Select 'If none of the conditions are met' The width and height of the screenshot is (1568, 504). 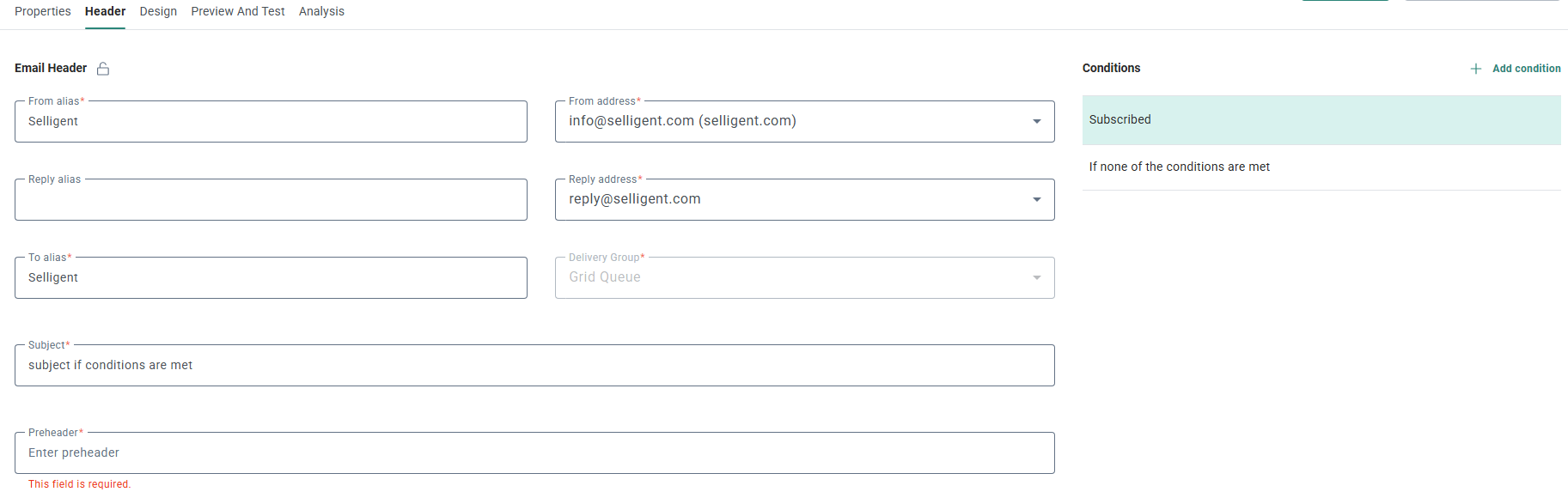(x=1179, y=167)
